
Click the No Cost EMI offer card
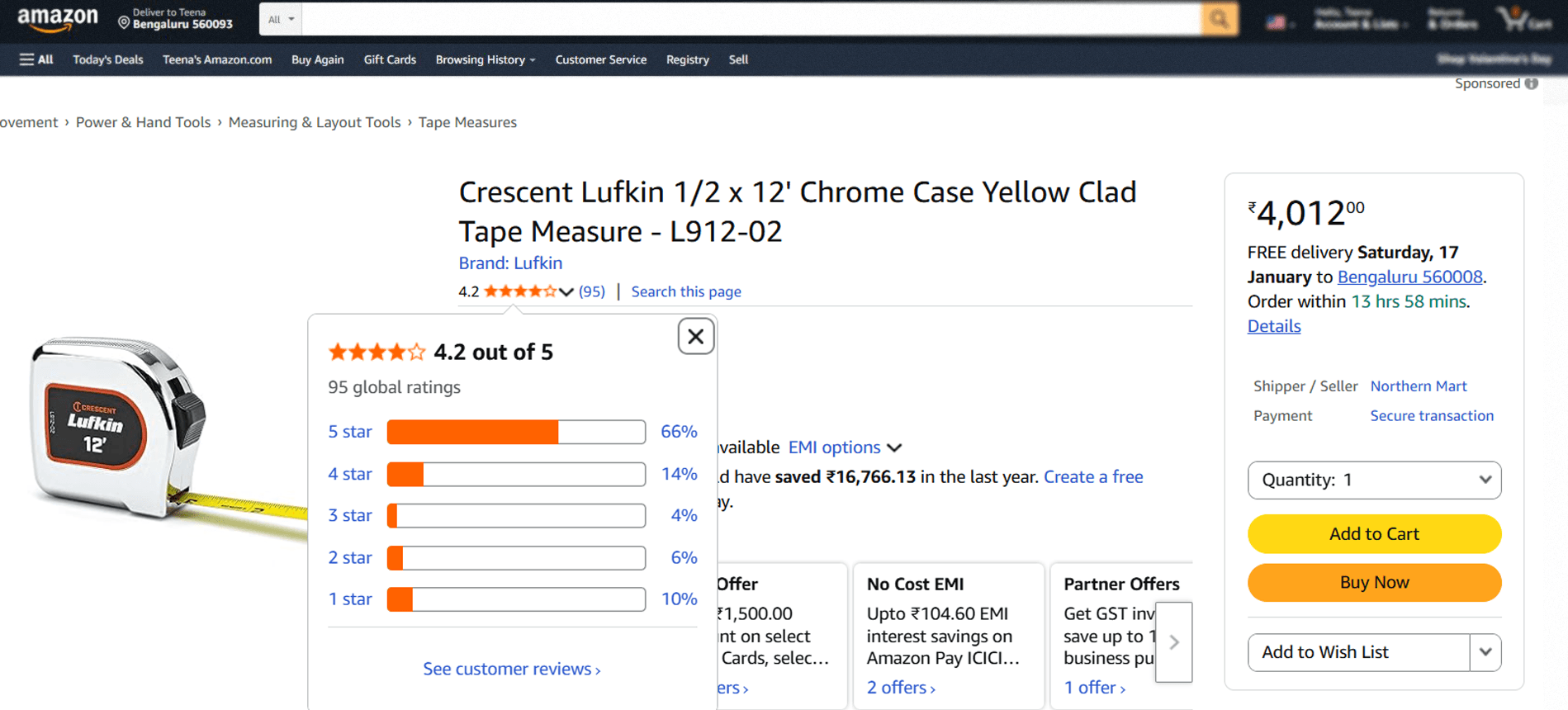(x=948, y=636)
